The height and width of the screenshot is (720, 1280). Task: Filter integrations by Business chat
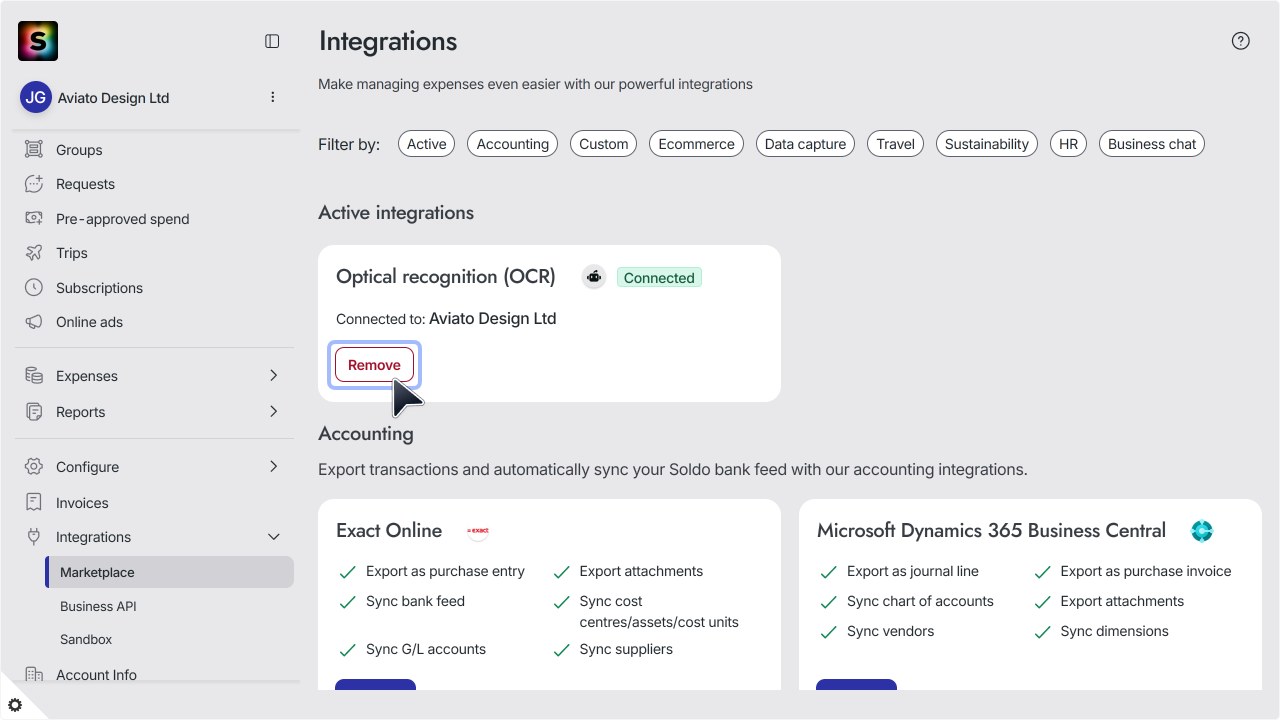[x=1152, y=144]
